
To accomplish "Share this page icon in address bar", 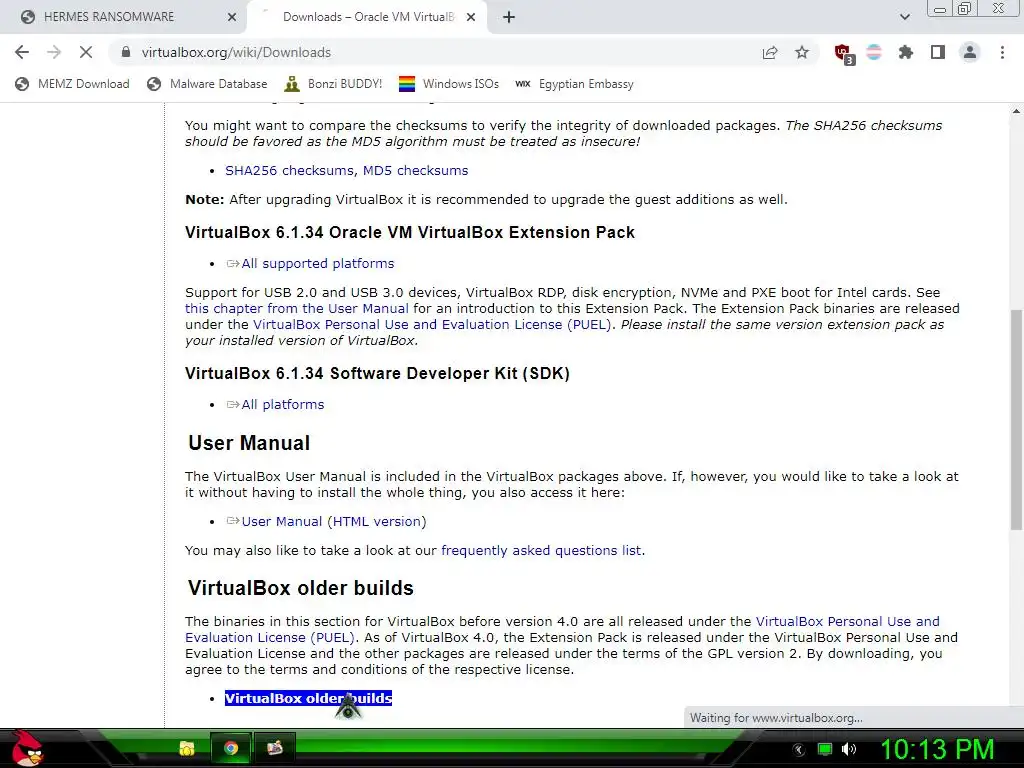I will click(770, 52).
